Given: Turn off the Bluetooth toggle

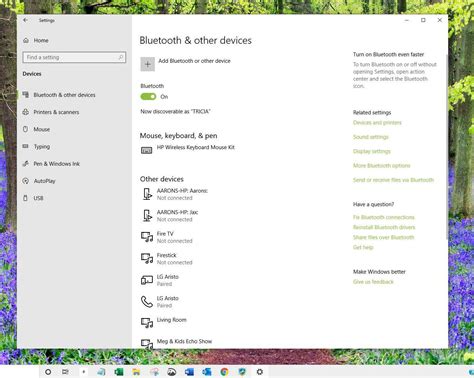Looking at the screenshot, I should click(x=148, y=97).
